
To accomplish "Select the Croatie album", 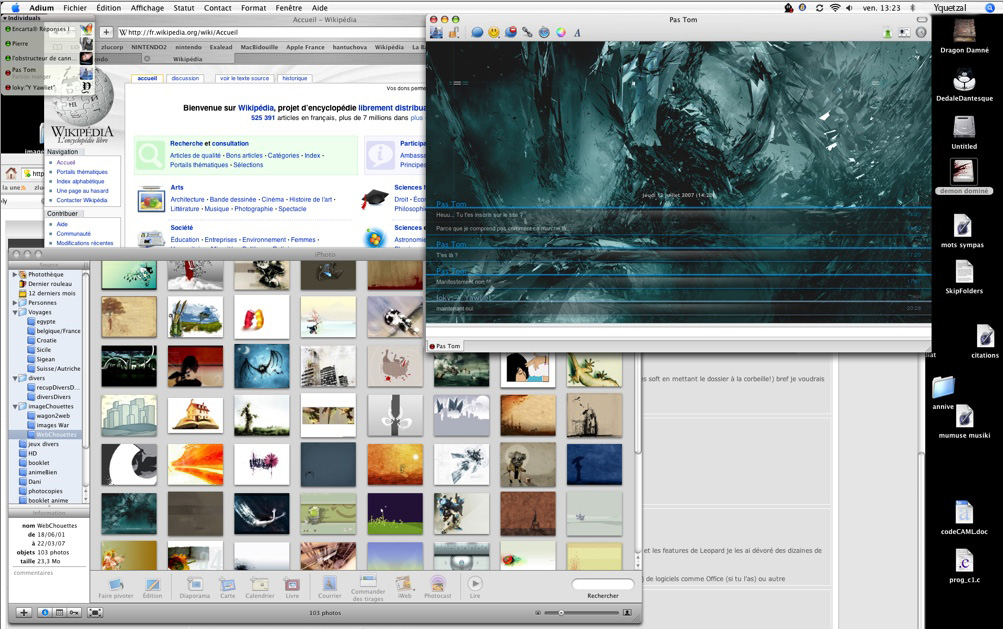I will click(46, 340).
